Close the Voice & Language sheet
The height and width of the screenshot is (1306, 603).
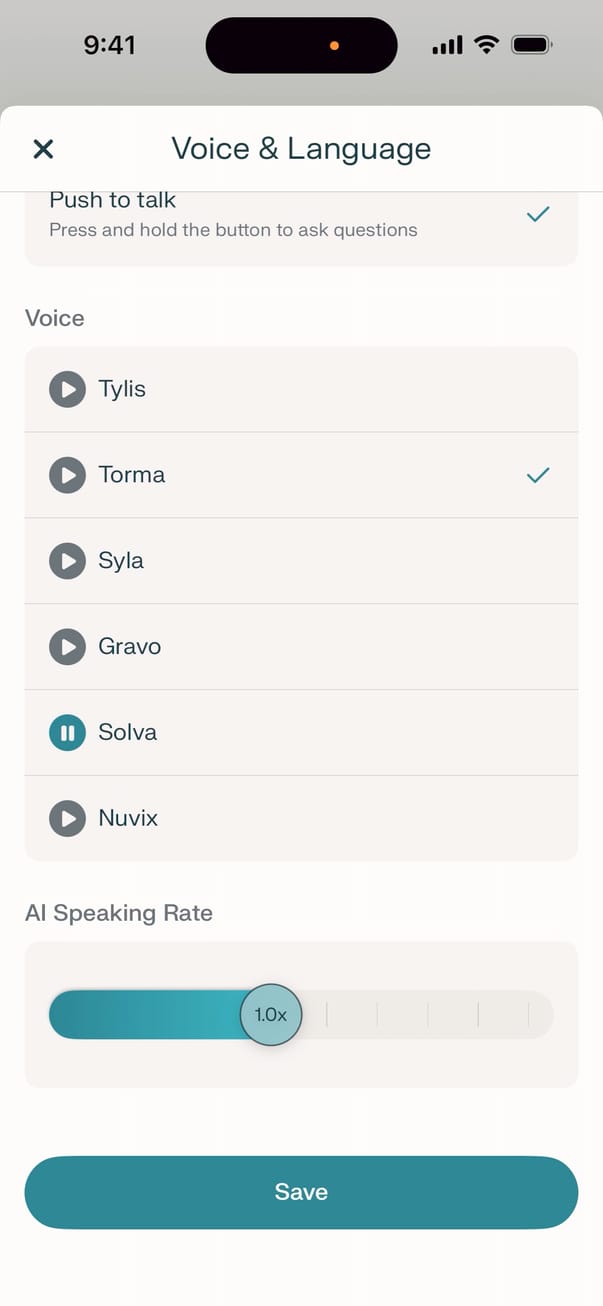point(43,149)
